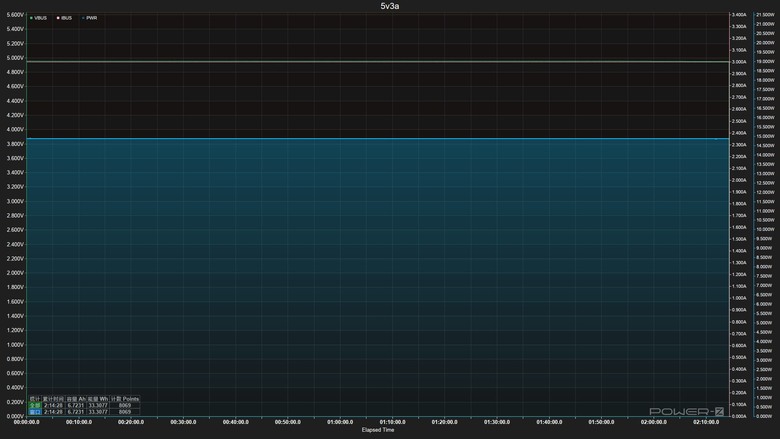Click the 00:30:00.0 time axis label
This screenshot has width=780, height=439.
183,422
